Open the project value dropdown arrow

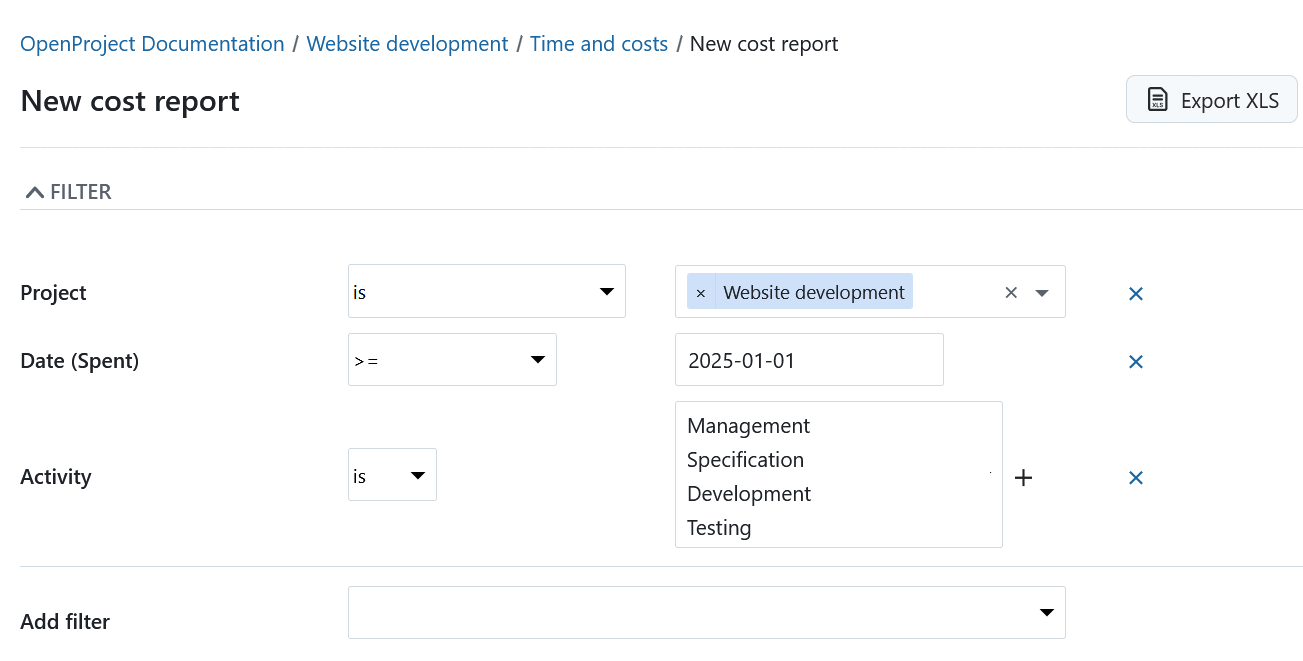pyautogui.click(x=1041, y=292)
